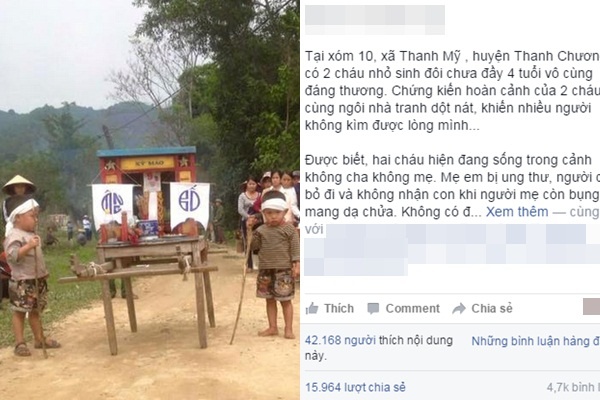Click the blurred poster name at top
The height and width of the screenshot is (400, 600).
pos(375,20)
